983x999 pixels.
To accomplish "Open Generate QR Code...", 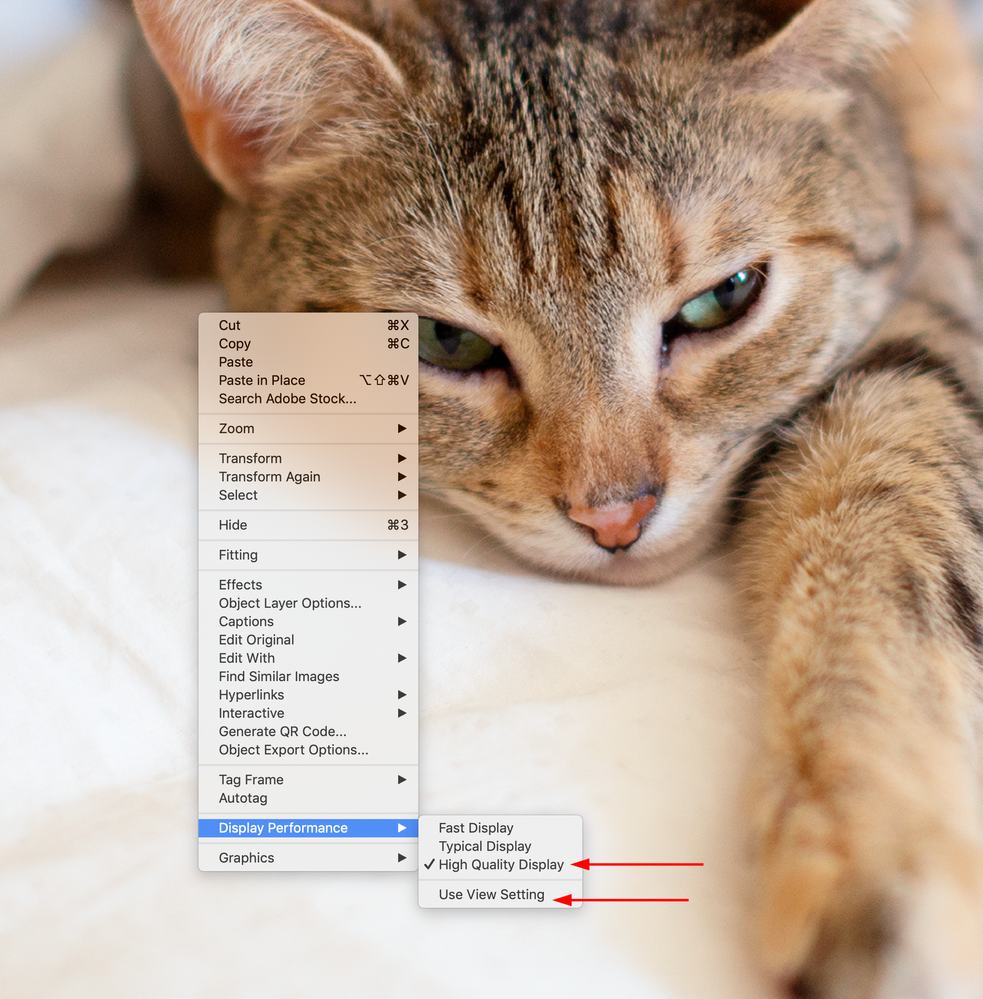I will click(x=308, y=731).
